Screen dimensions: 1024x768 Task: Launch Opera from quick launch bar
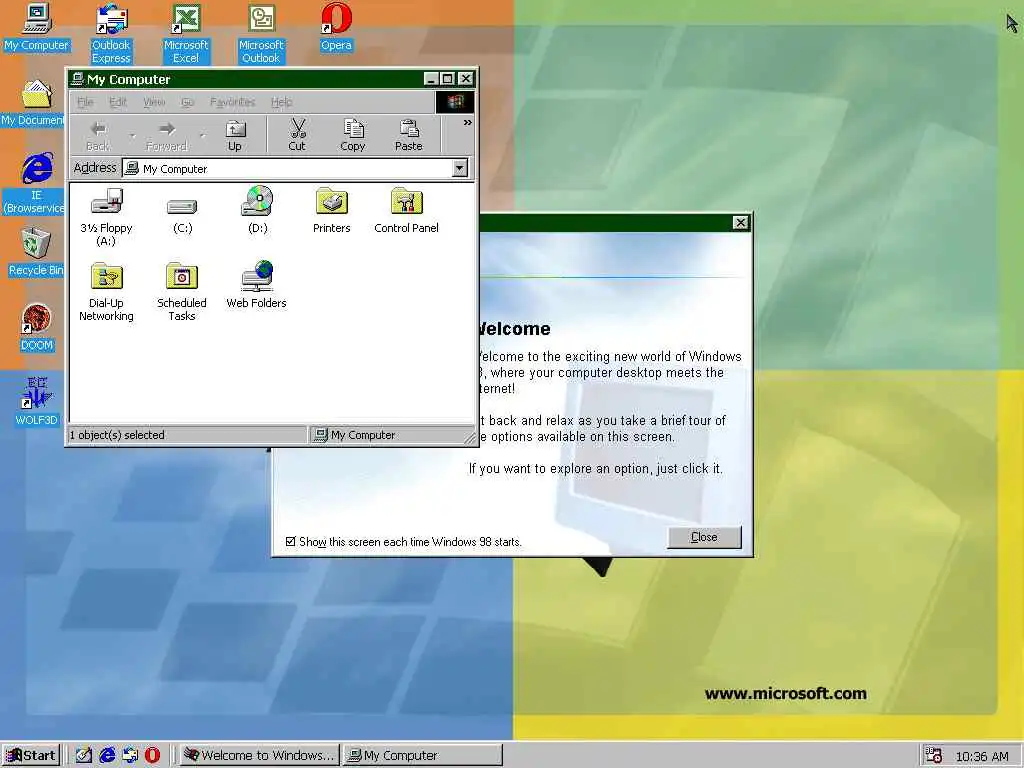pos(152,756)
